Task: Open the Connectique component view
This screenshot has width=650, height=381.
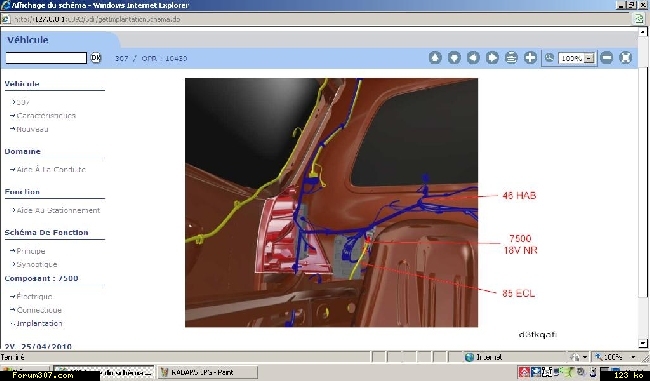Action: pyautogui.click(x=39, y=310)
